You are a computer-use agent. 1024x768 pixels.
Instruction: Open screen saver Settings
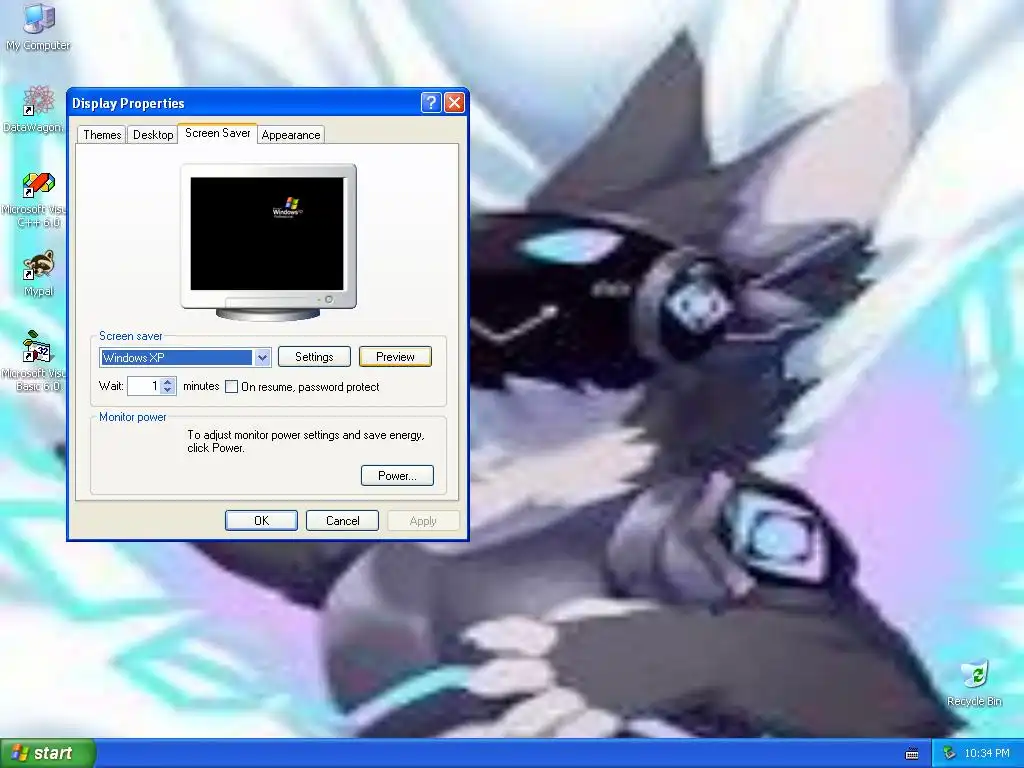(x=314, y=357)
